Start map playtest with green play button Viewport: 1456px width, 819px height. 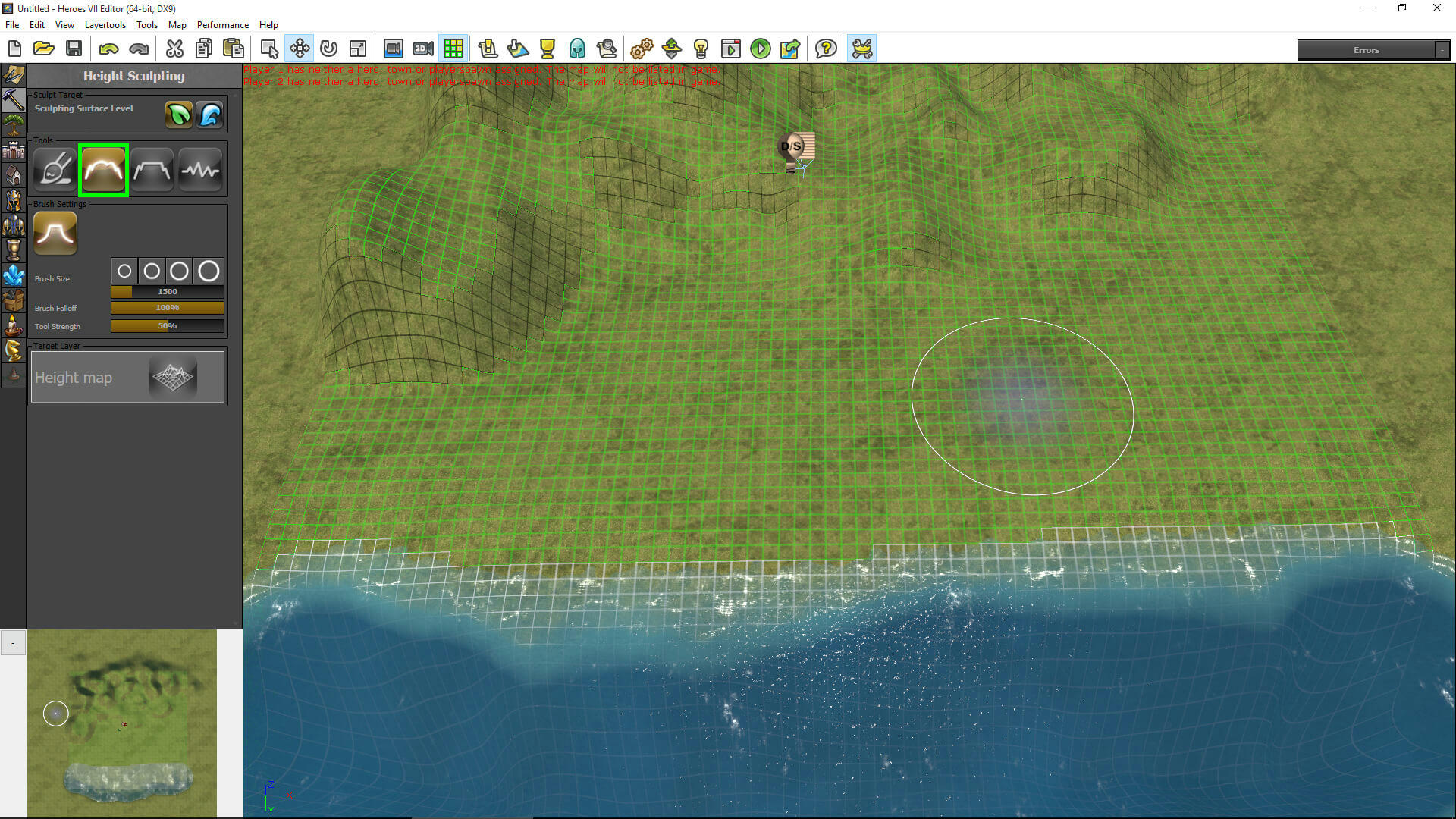point(761,49)
